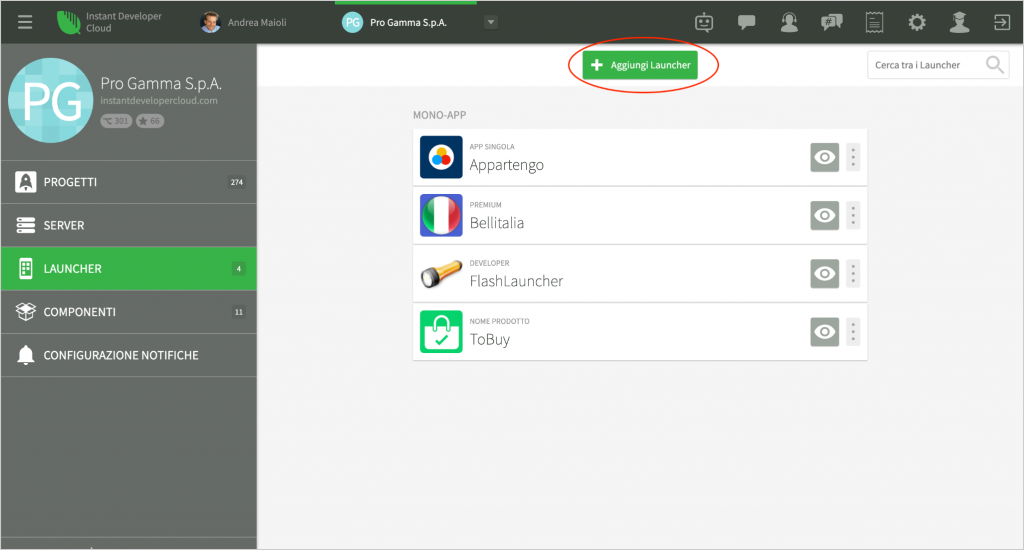Click the instantdevelopercloud.com text

tap(159, 101)
